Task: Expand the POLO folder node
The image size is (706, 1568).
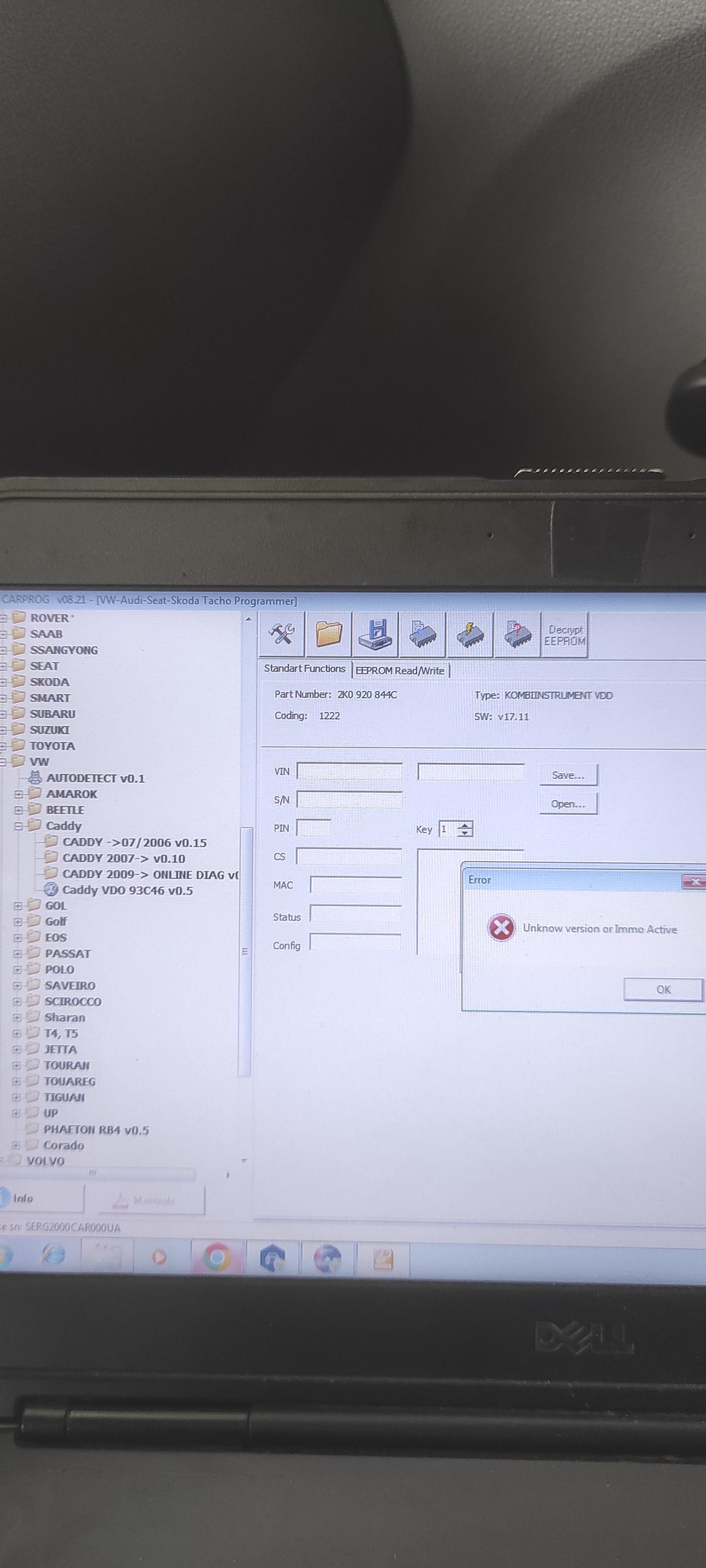Action: 18,970
